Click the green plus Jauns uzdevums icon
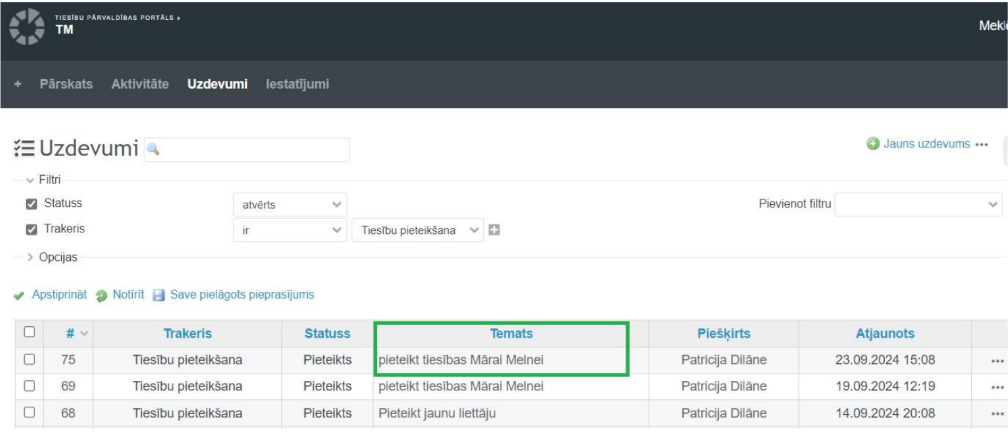Viewport: 1008px width, 435px height. (873, 144)
